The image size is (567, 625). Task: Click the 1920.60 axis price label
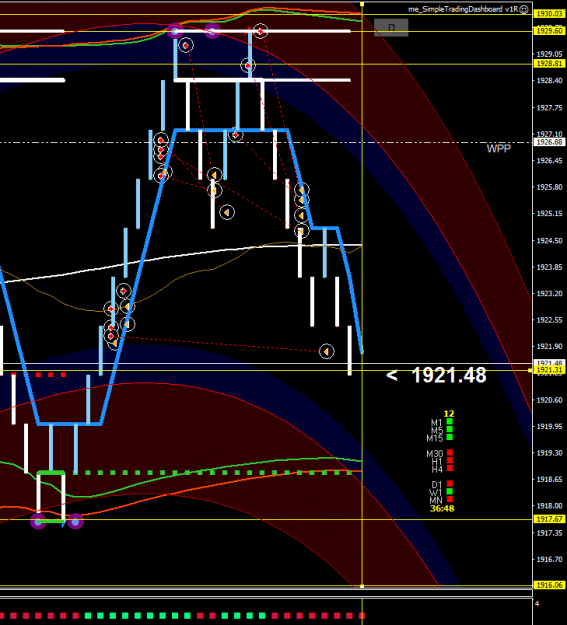[549, 400]
